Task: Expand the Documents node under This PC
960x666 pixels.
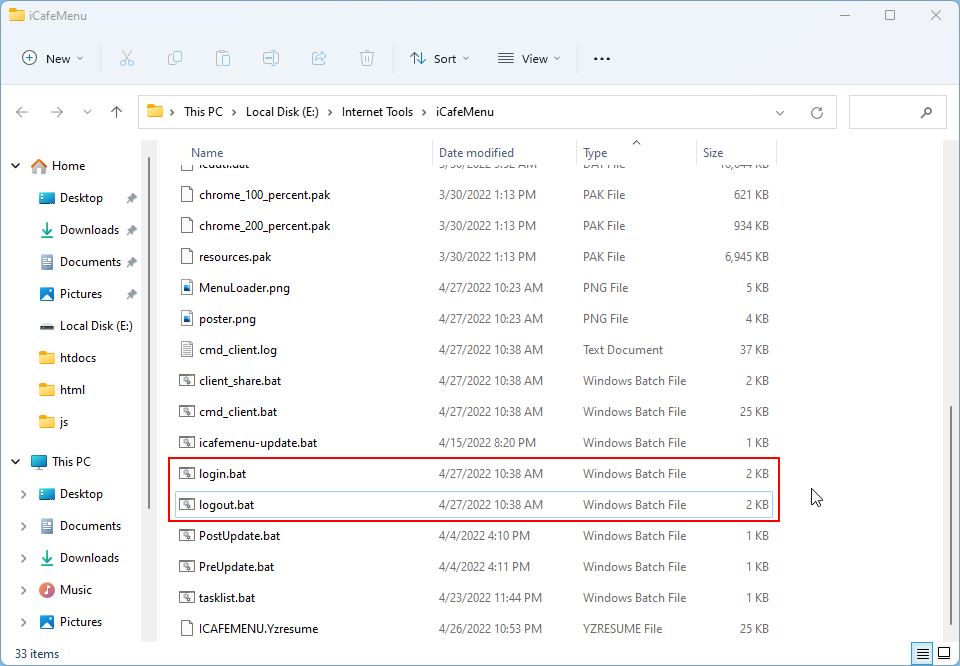Action: point(23,526)
